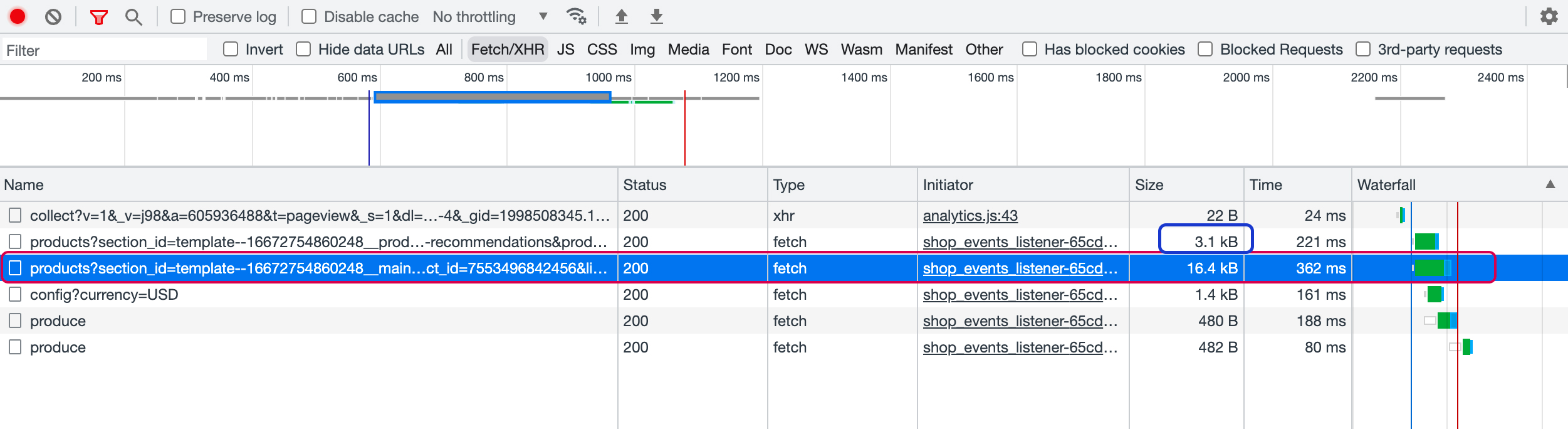Open the analytics.js:43 initiator link
The width and height of the screenshot is (1568, 429).
[970, 216]
